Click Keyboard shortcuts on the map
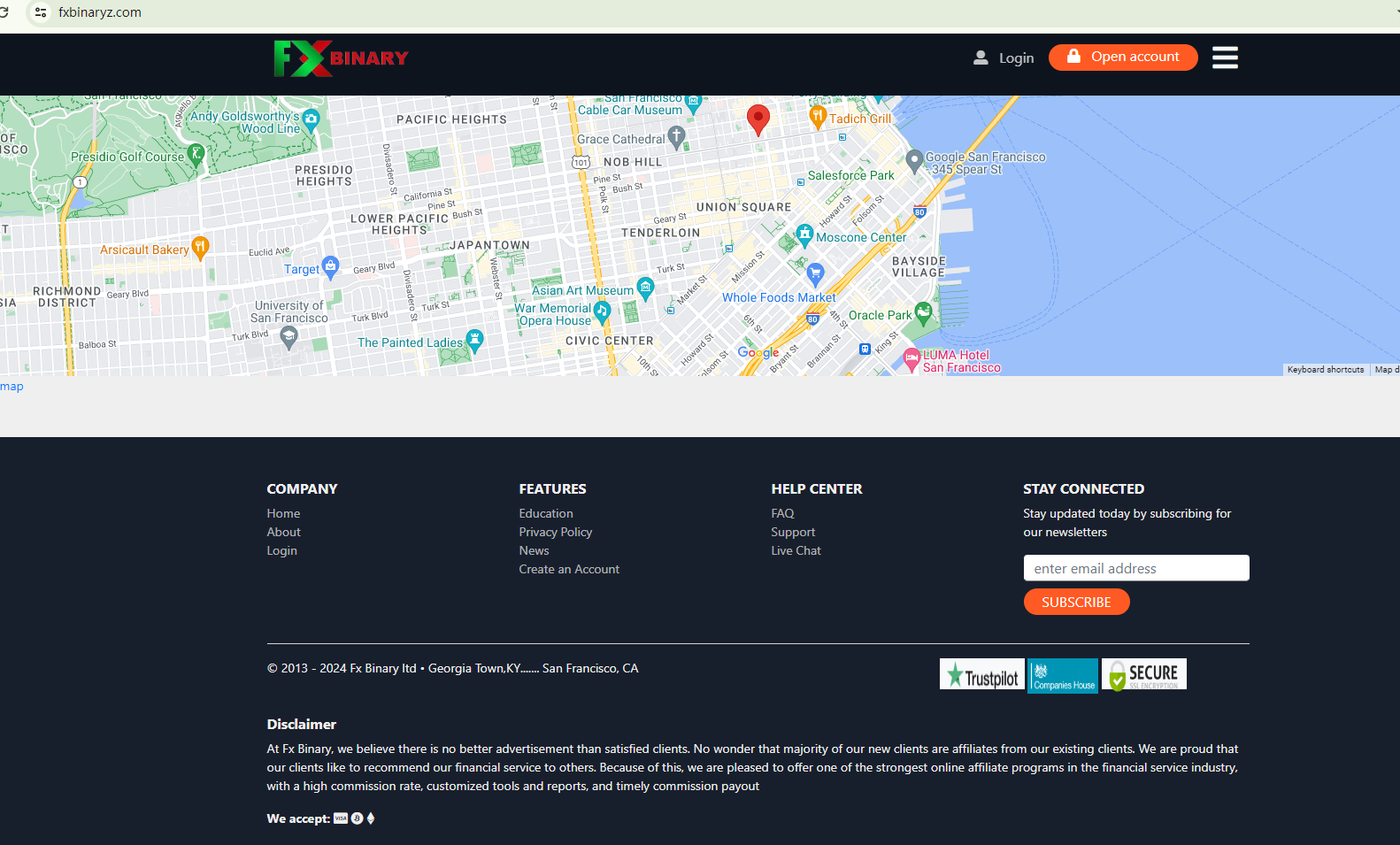 pos(1326,370)
